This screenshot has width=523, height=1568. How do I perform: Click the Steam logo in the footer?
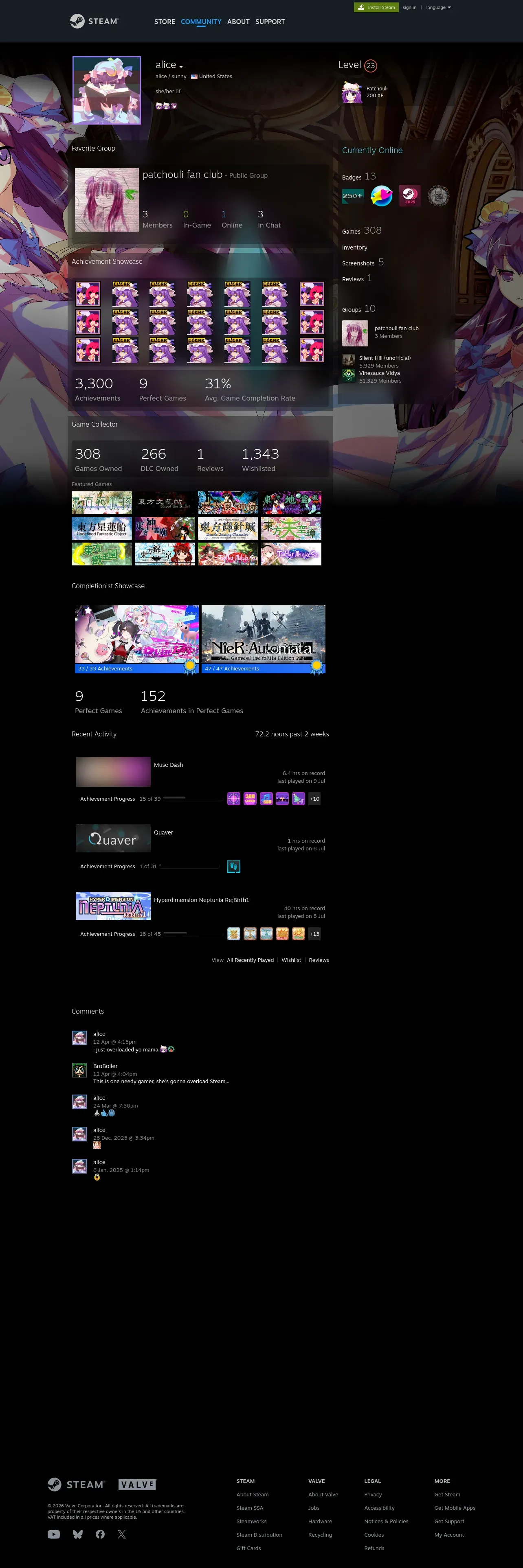point(76,1484)
